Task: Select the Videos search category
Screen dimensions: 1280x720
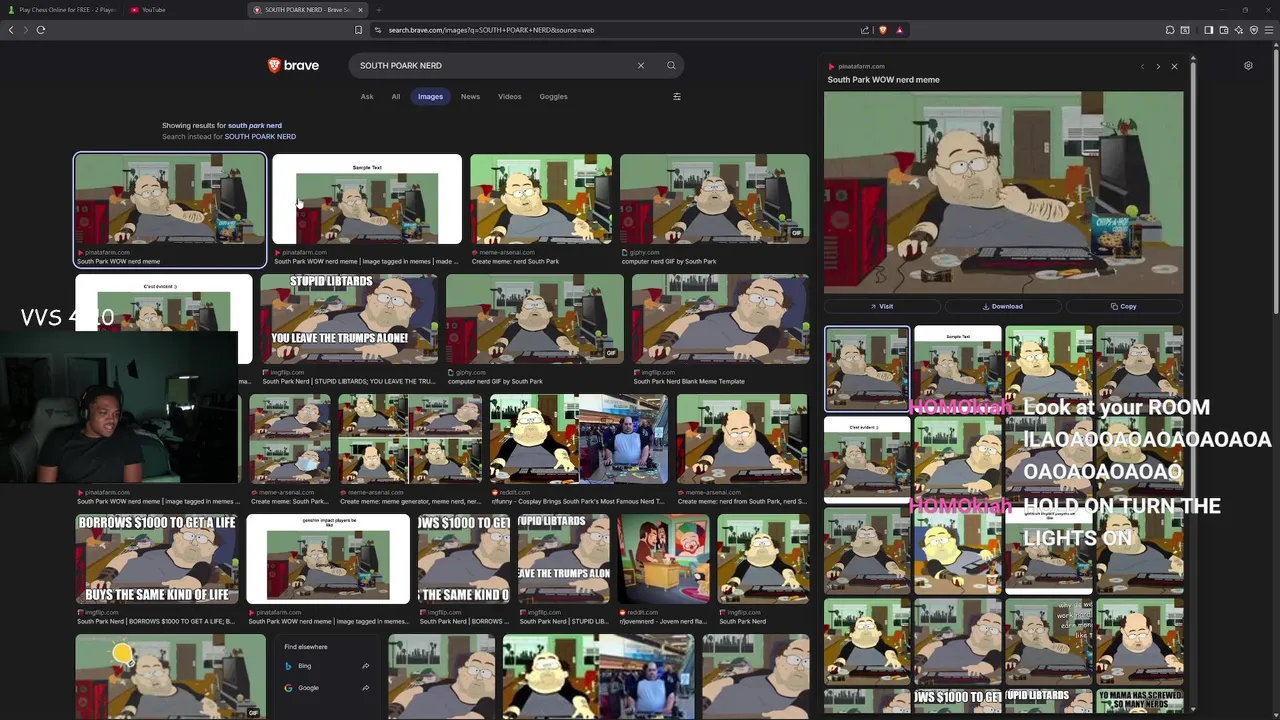Action: pyautogui.click(x=510, y=97)
